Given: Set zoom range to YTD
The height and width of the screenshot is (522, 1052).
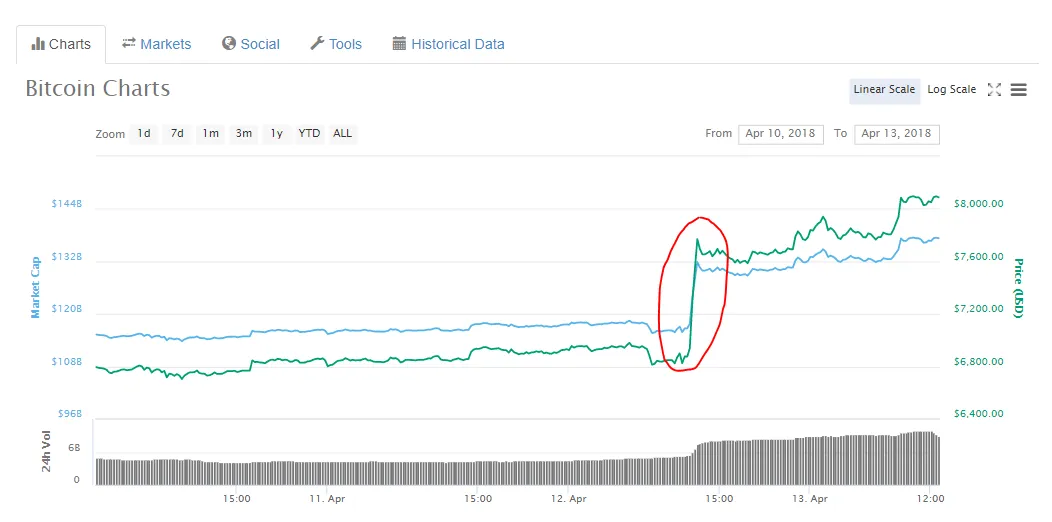Looking at the screenshot, I should coord(309,134).
